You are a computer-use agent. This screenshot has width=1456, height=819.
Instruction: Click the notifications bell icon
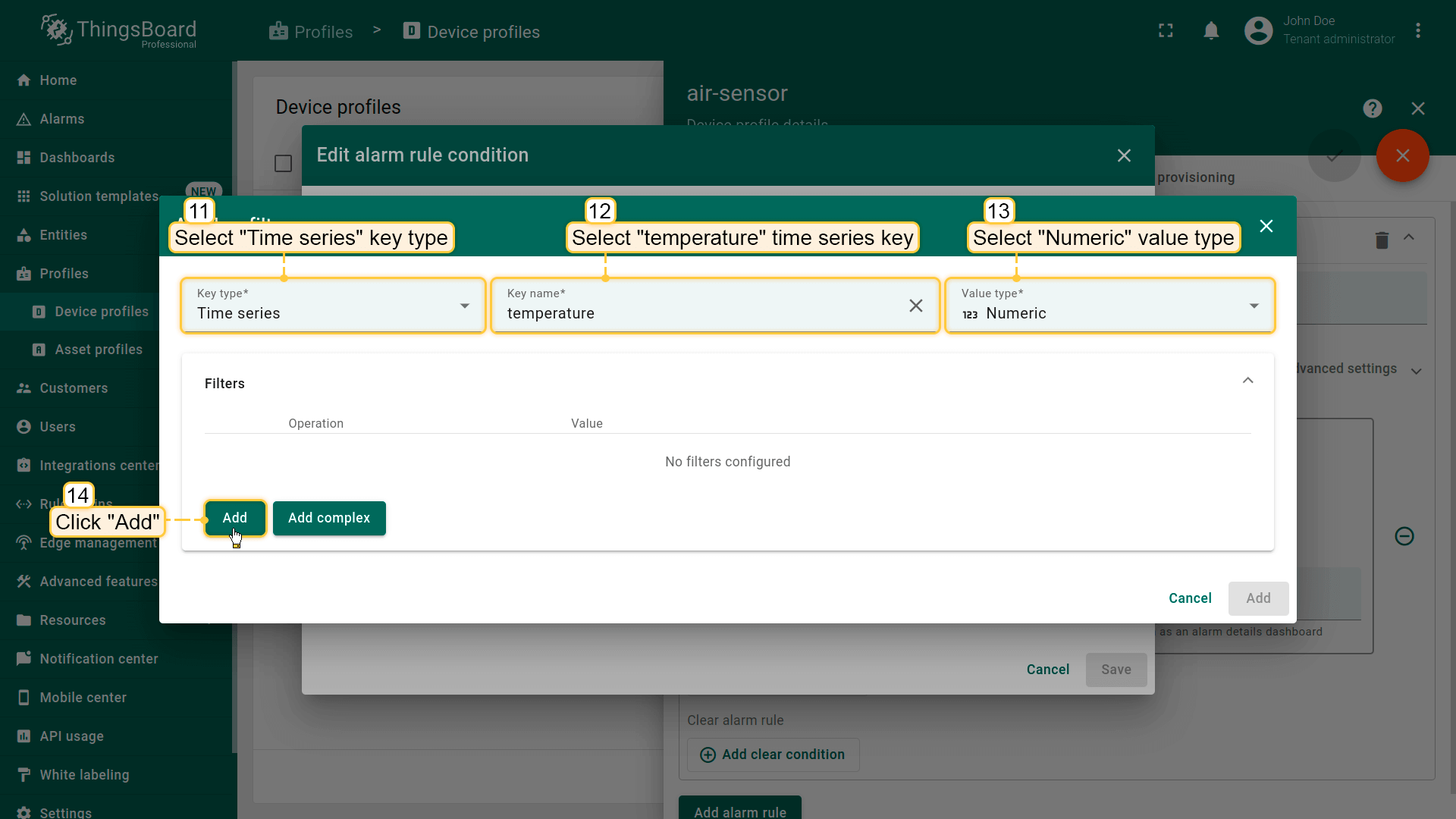pos(1211,31)
